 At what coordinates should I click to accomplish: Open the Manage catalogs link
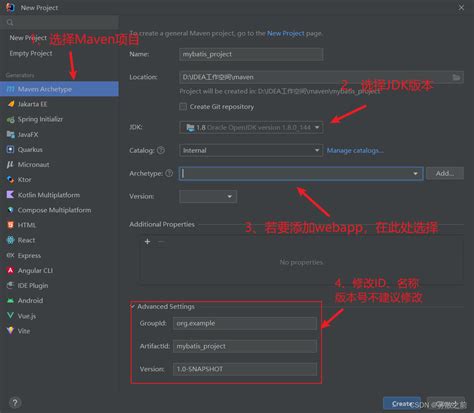click(355, 151)
